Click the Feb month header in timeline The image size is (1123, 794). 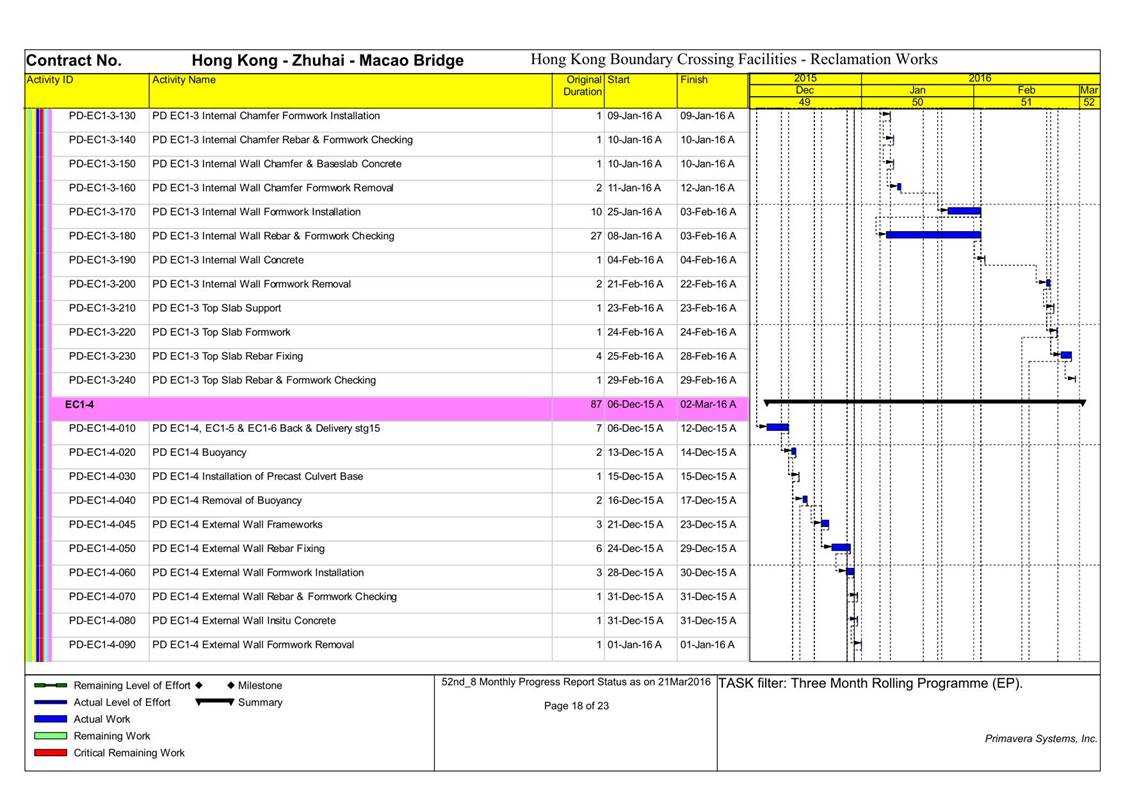1026,90
